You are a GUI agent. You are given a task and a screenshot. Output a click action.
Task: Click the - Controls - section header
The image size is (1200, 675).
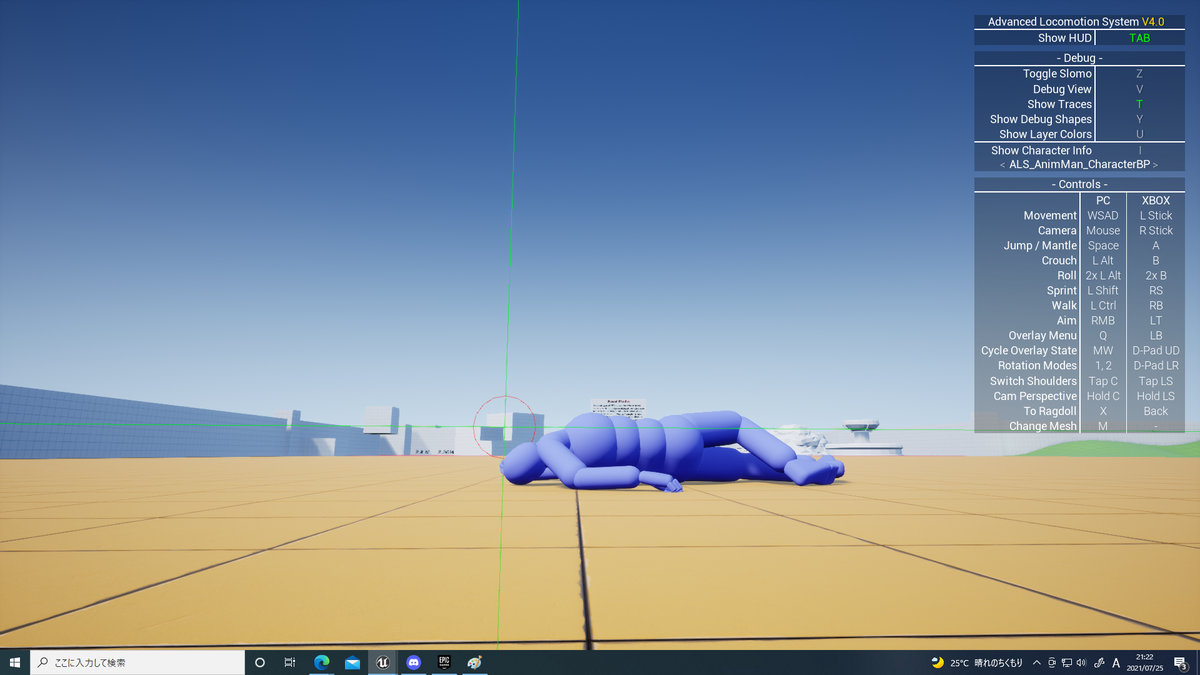(1079, 184)
